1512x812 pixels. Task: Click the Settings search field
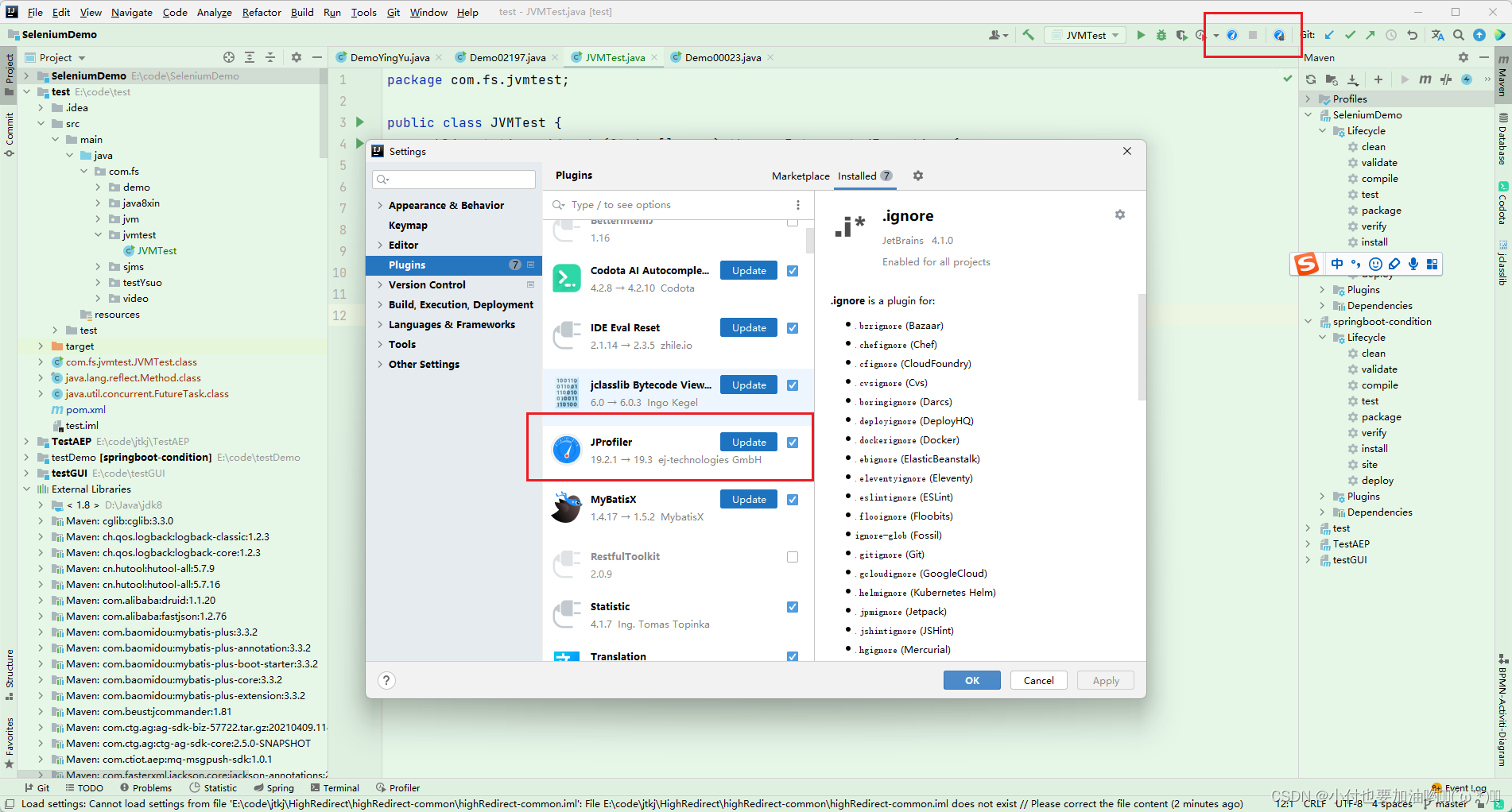[x=454, y=179]
